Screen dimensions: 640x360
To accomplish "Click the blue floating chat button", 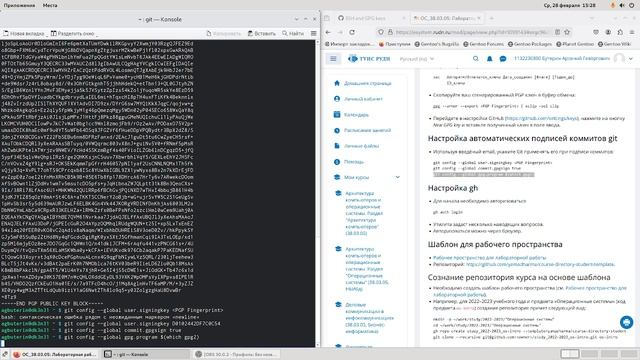I will click(x=626, y=322).
